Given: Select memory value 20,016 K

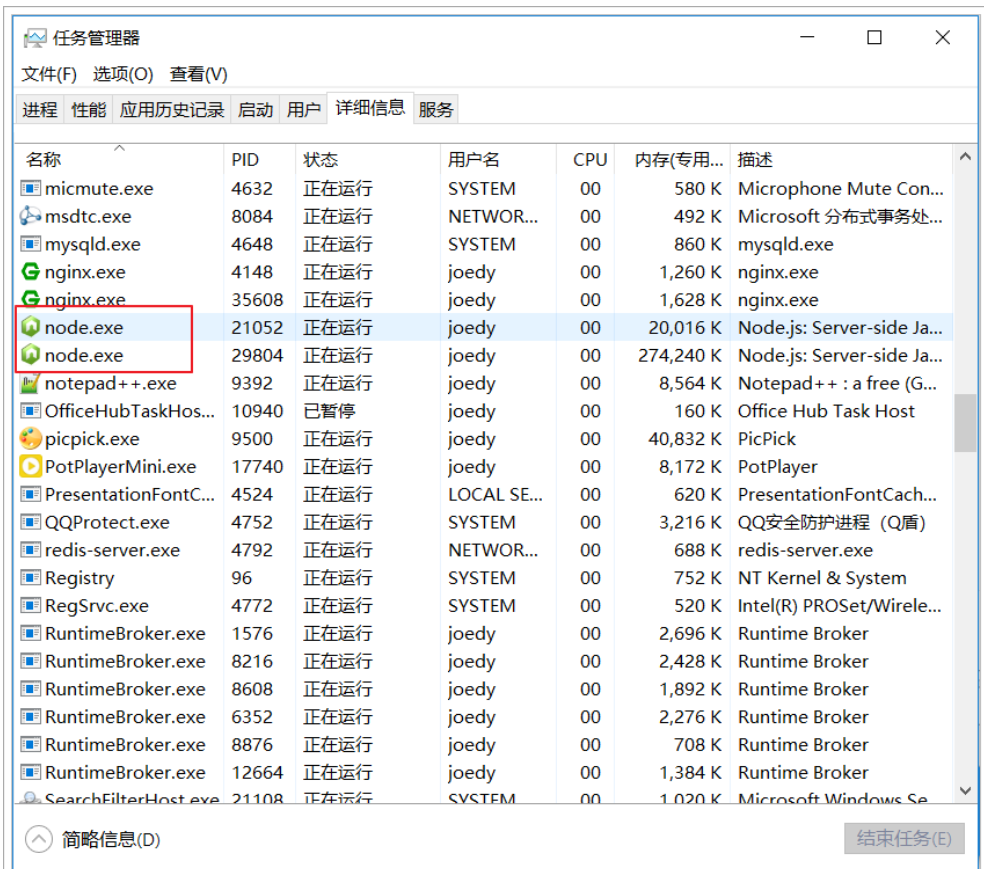Looking at the screenshot, I should 685,328.
